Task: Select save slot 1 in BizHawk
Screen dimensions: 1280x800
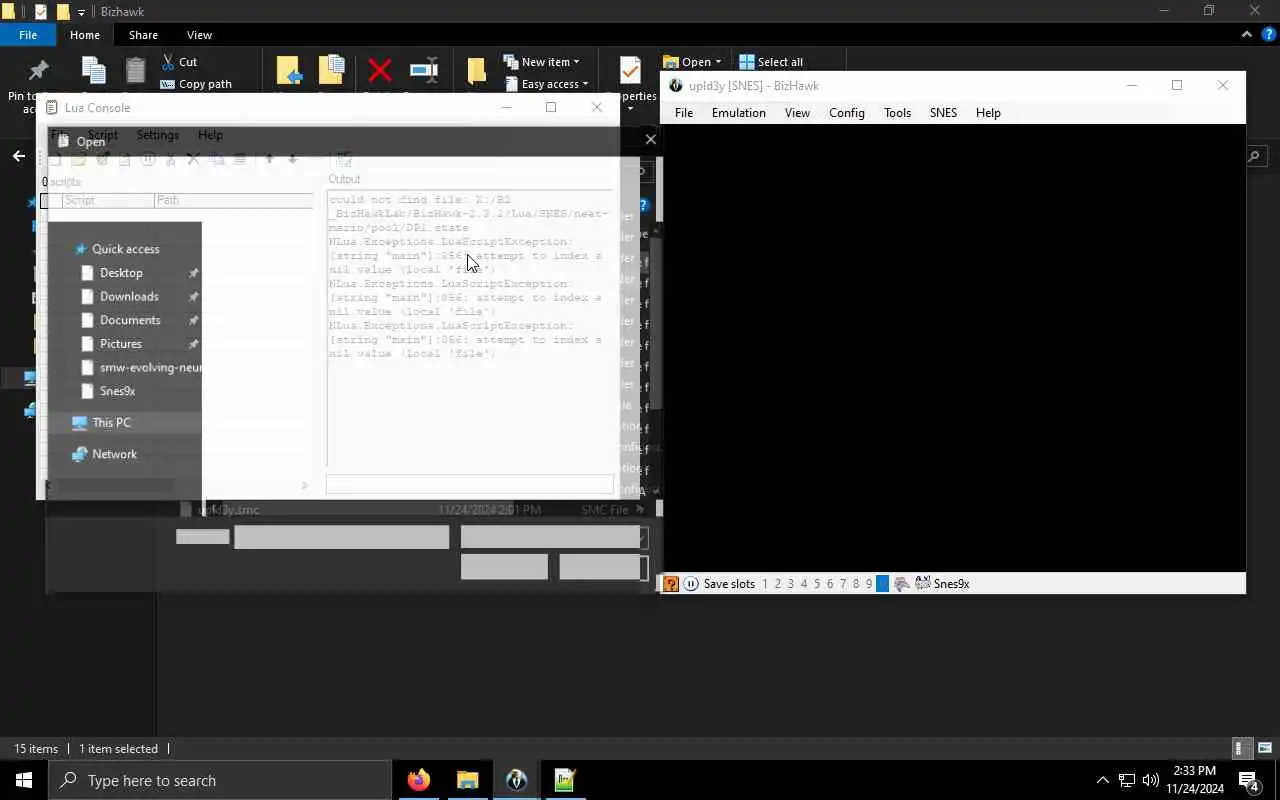Action: [765, 584]
